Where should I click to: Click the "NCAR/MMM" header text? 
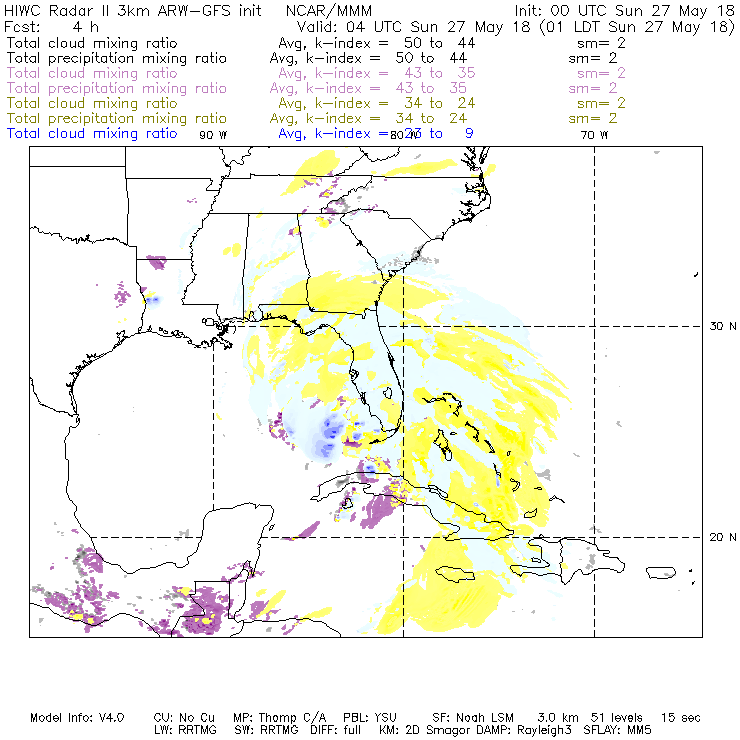click(x=328, y=11)
